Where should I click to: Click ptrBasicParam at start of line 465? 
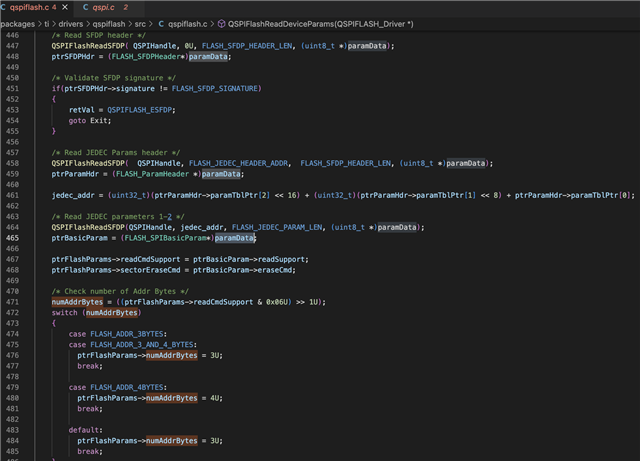(80, 238)
